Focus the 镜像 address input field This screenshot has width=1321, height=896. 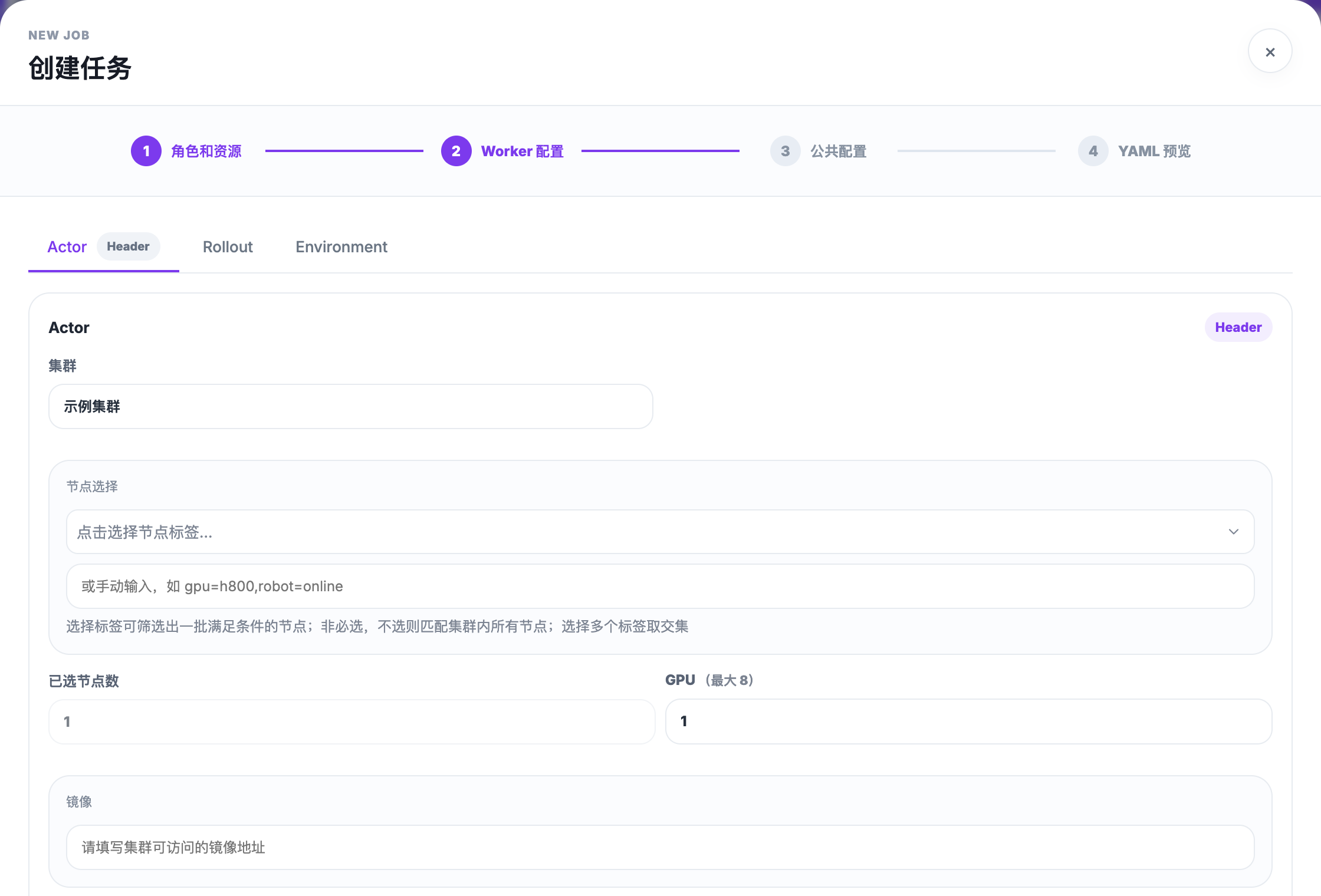tap(660, 847)
